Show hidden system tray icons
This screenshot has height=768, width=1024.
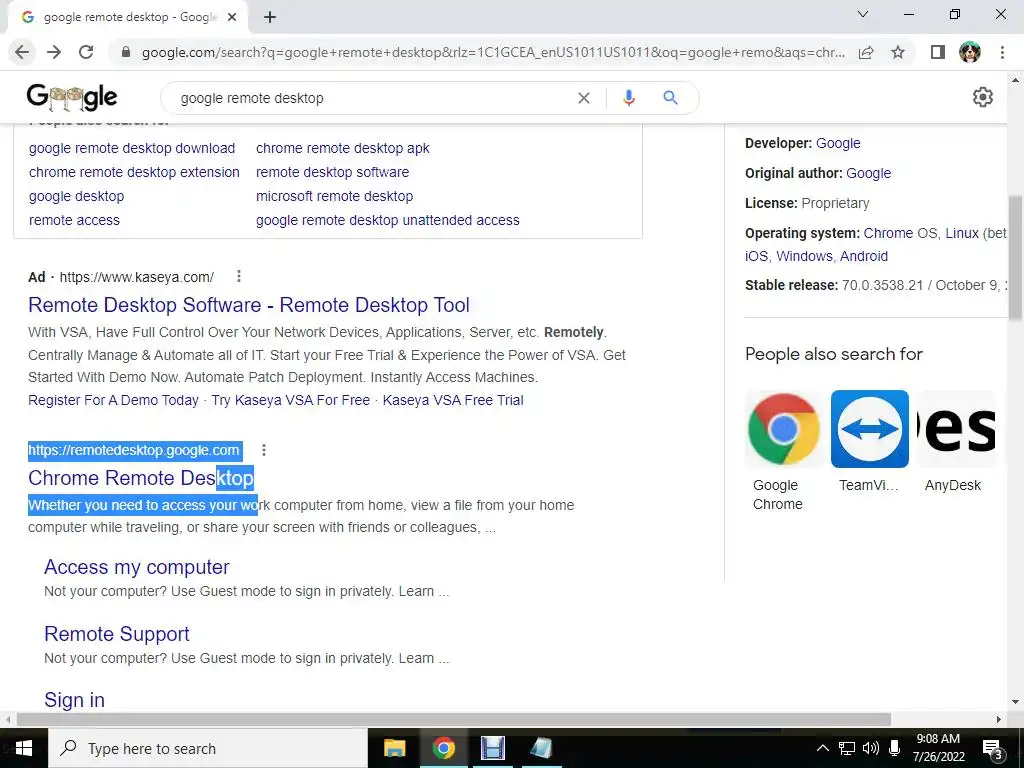[823, 748]
